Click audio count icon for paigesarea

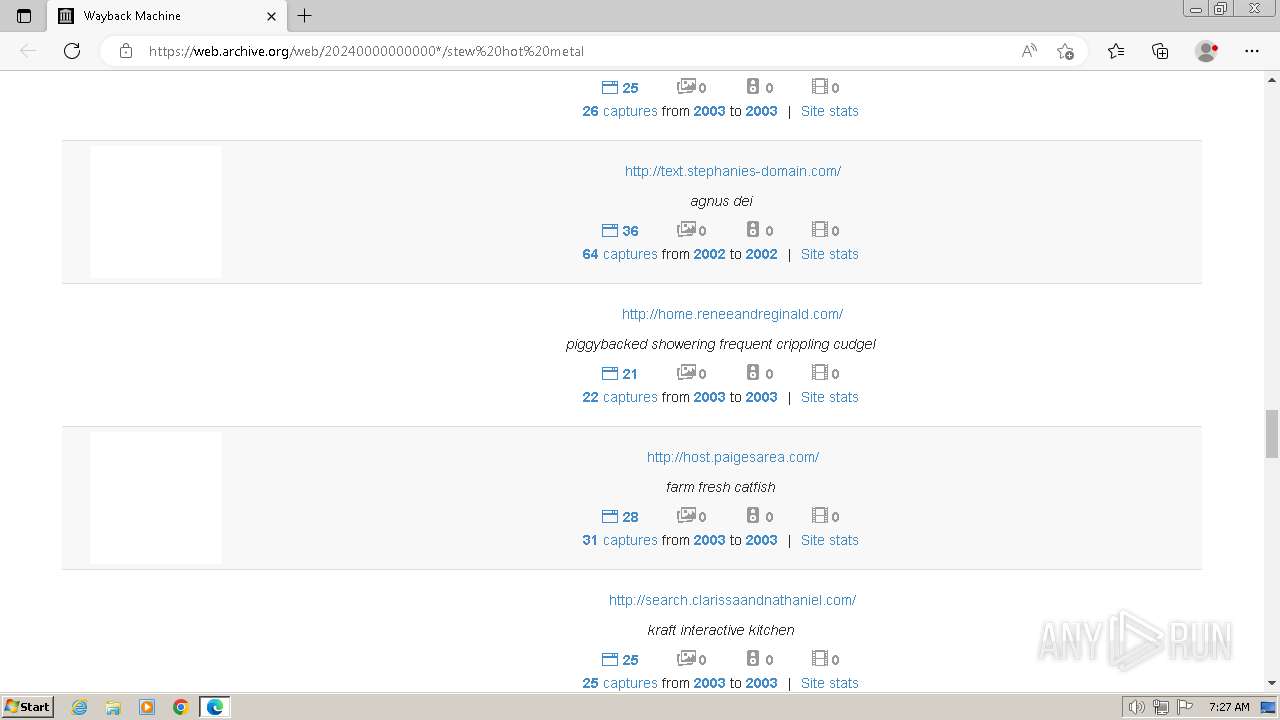pyautogui.click(x=753, y=516)
